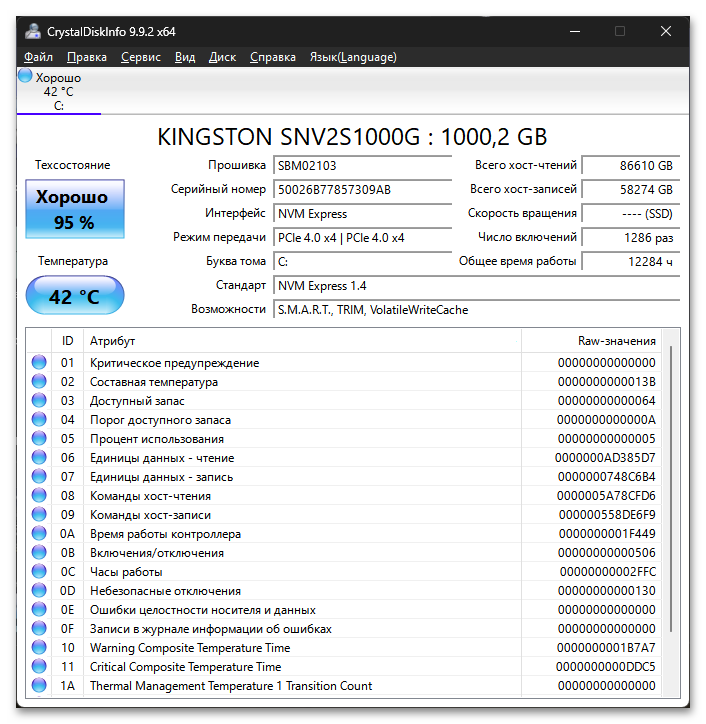Click the standard field NVM Express 1.4
Screen dimensions: 706x724
[477, 286]
